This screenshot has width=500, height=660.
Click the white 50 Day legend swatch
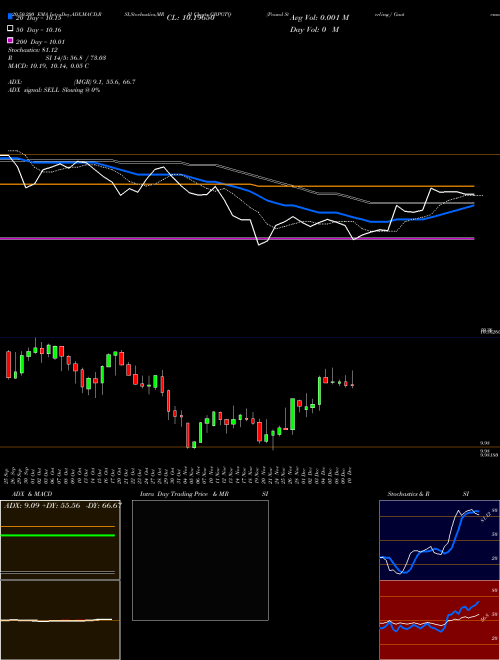coord(10,29)
